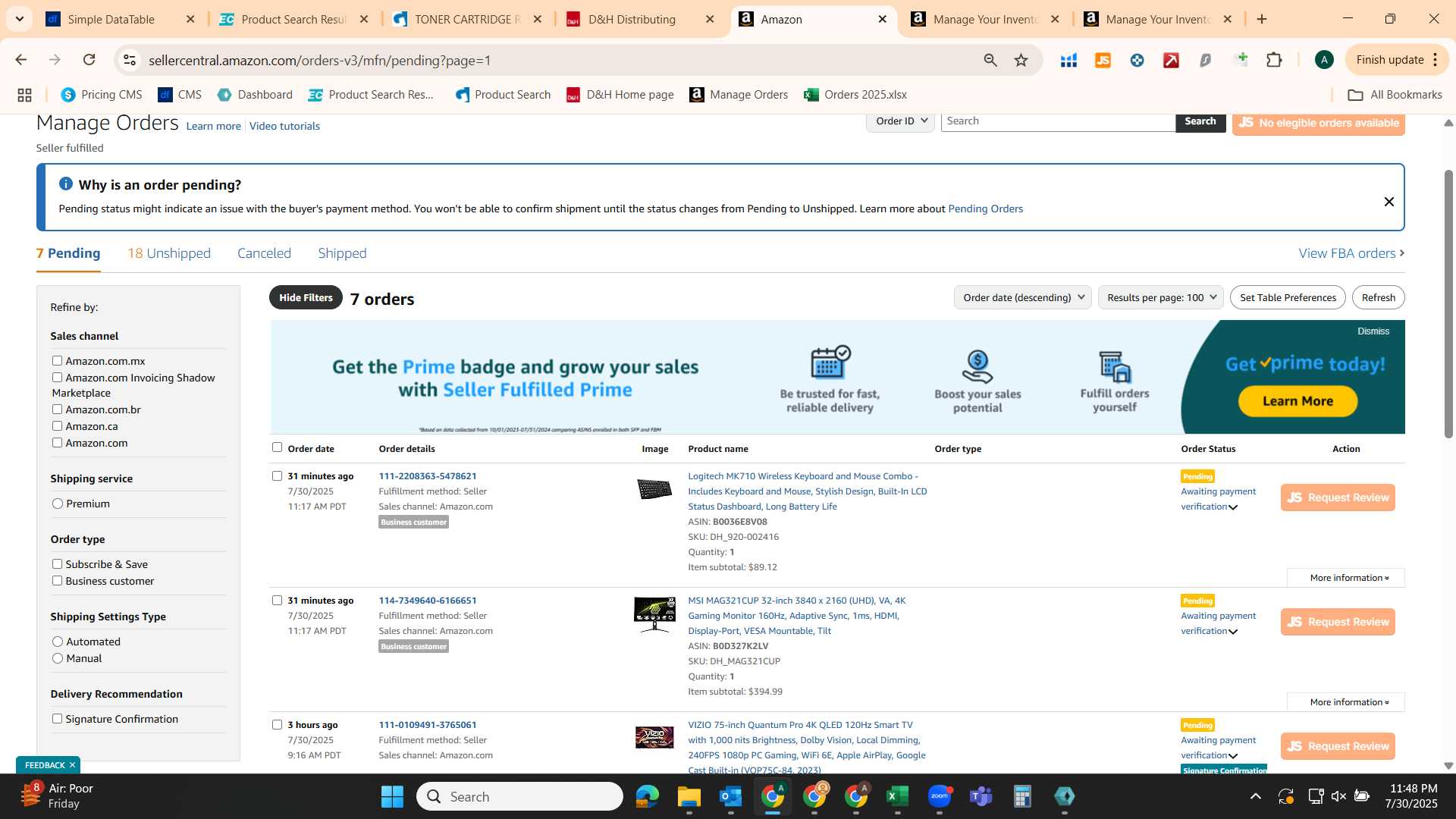This screenshot has width=1456, height=819.
Task: Open Microsoft Edge from taskbar
Action: coord(647,796)
